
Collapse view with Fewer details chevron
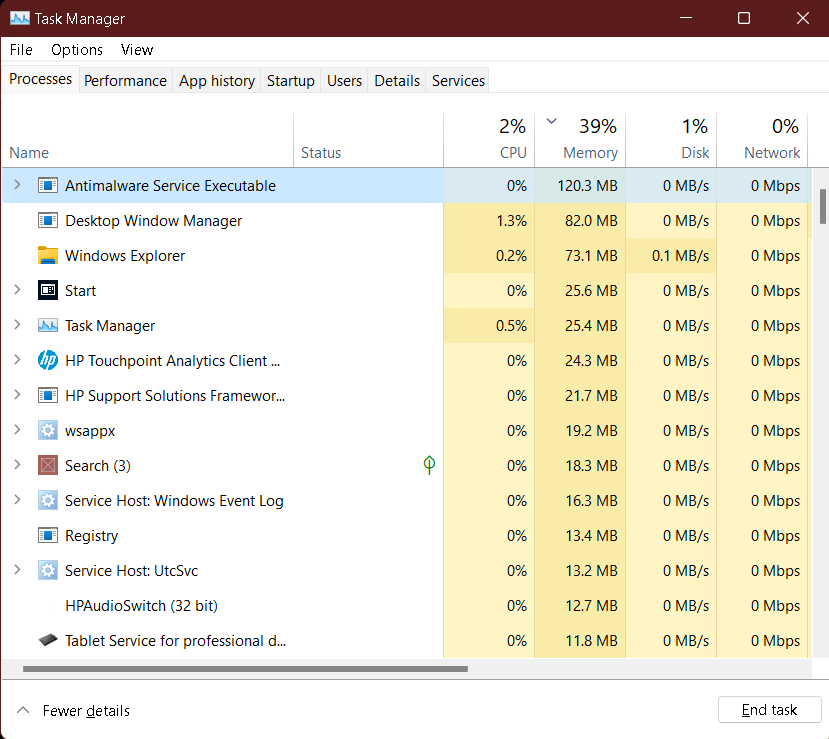point(23,710)
